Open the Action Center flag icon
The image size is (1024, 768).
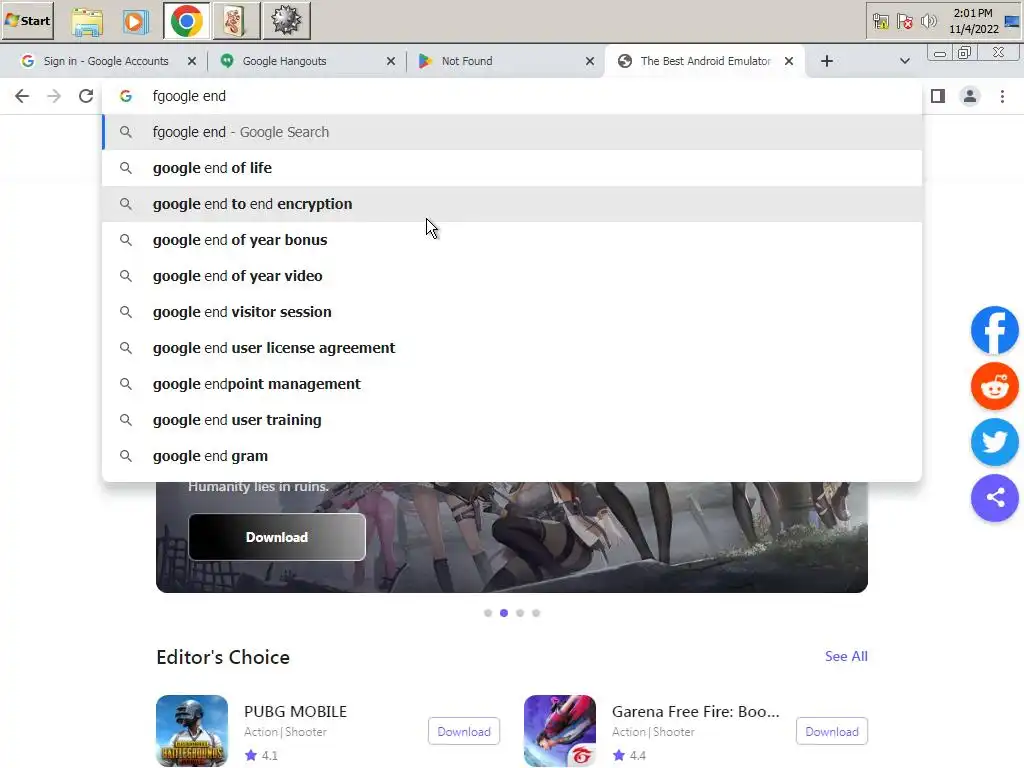pyautogui.click(x=904, y=22)
